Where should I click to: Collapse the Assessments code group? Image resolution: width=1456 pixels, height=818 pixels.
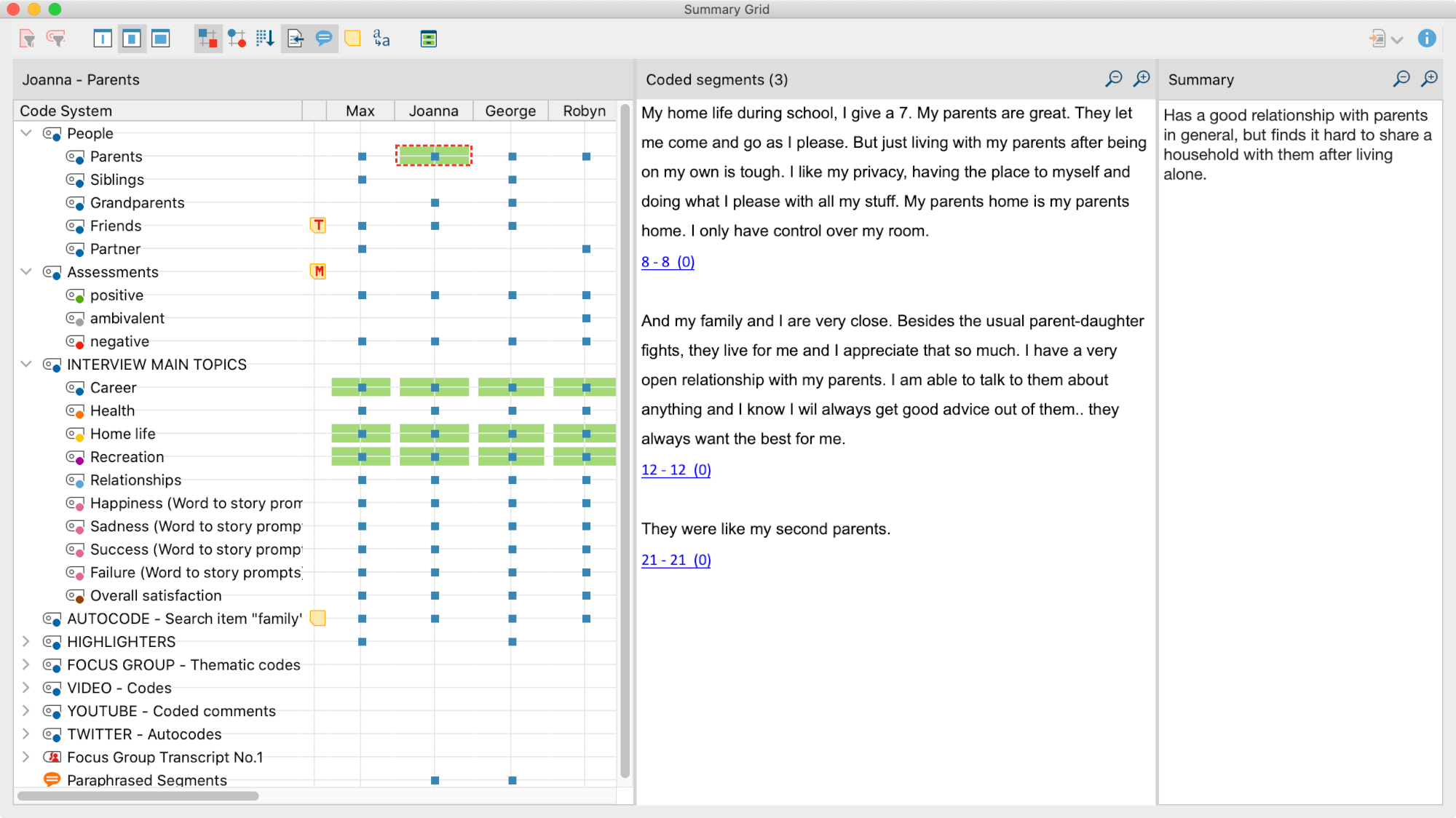coord(27,271)
